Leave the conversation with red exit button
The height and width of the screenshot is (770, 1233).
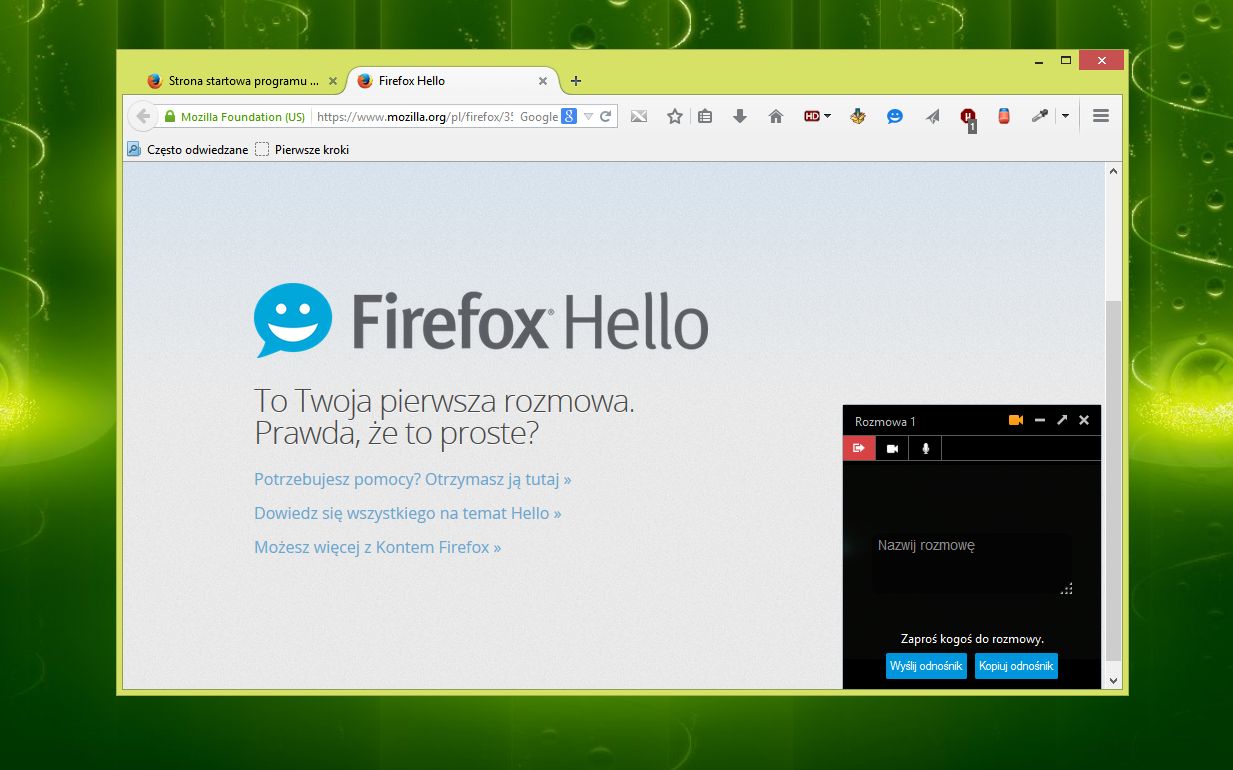click(x=859, y=448)
